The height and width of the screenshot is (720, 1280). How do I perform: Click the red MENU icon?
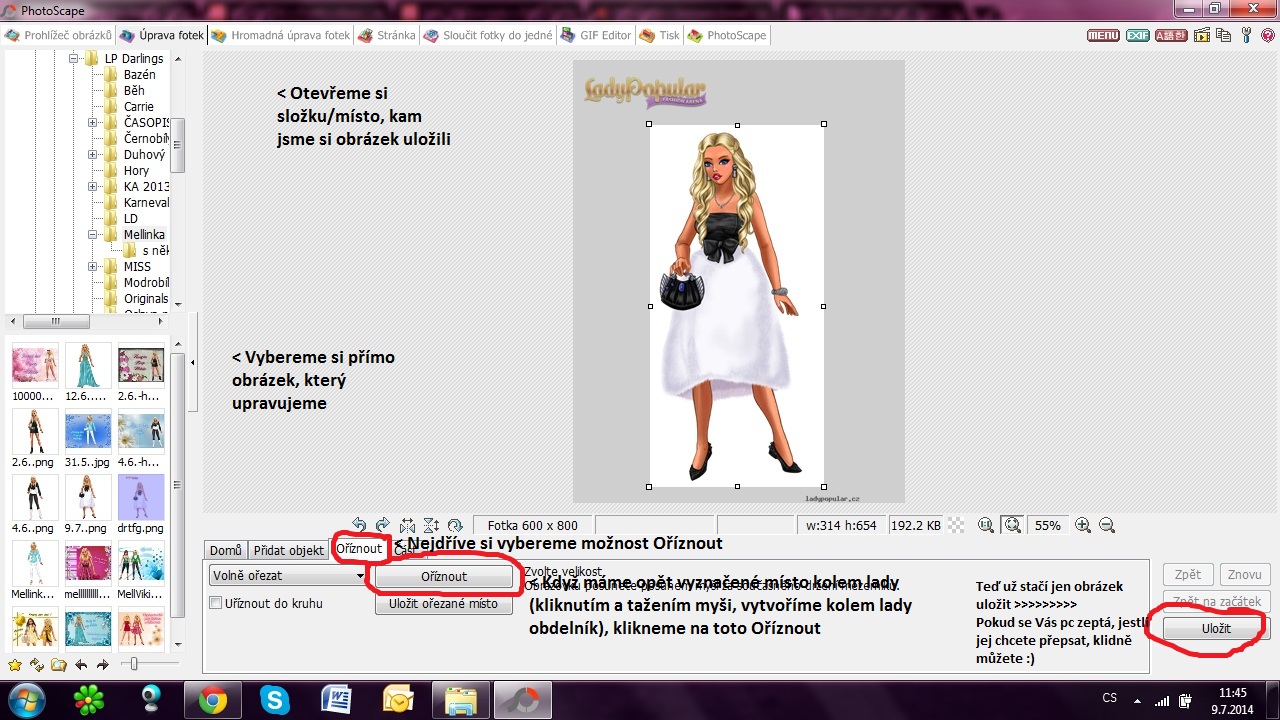[1103, 35]
